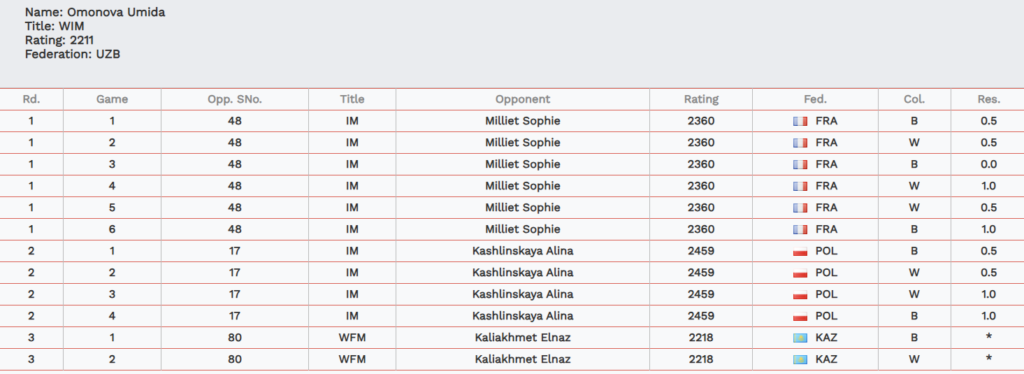Click the Polish flag in round 2 game 1

(x=800, y=251)
